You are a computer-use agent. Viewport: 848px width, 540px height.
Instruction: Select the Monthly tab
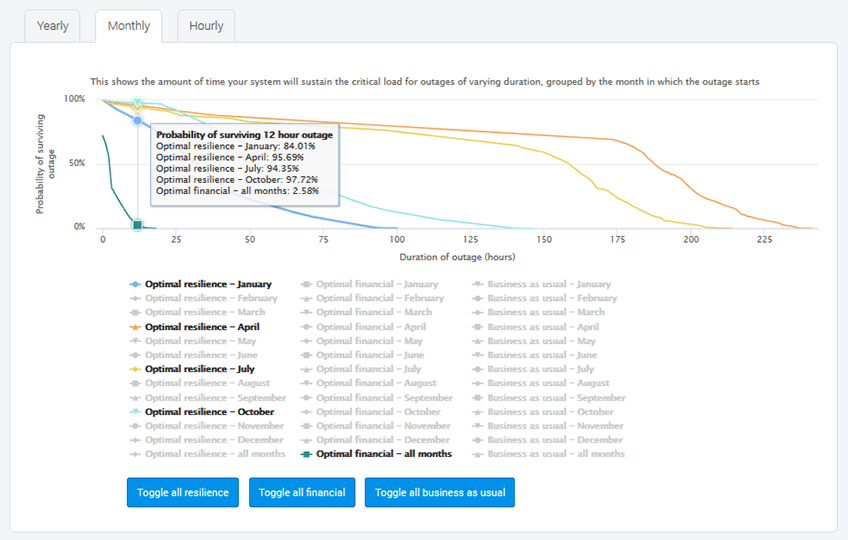tap(128, 26)
